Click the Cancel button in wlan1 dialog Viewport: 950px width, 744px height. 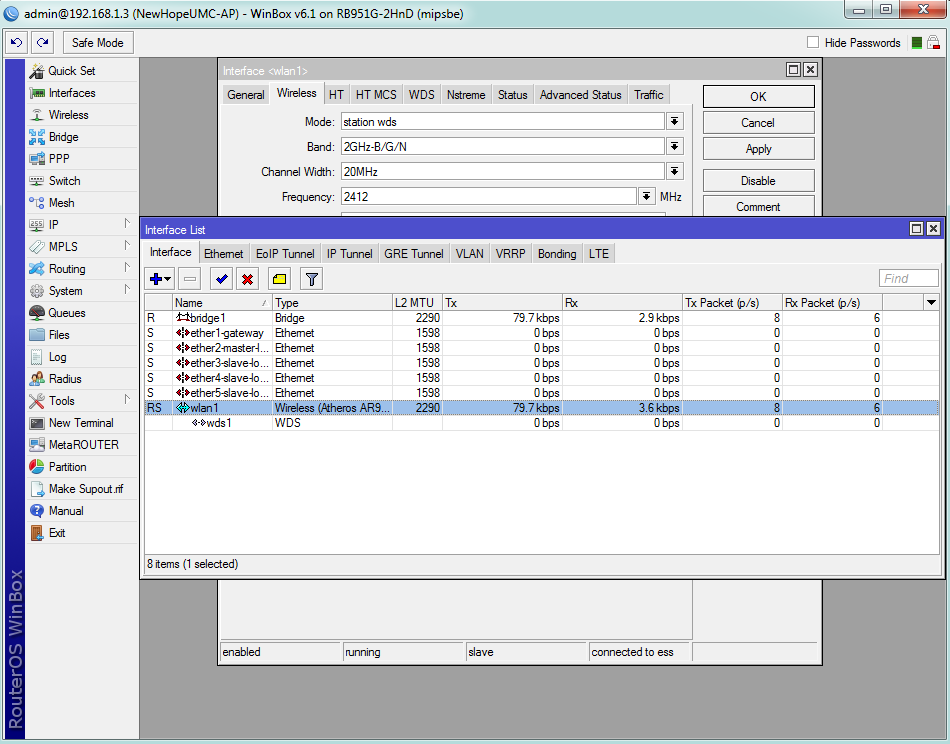[x=758, y=122]
